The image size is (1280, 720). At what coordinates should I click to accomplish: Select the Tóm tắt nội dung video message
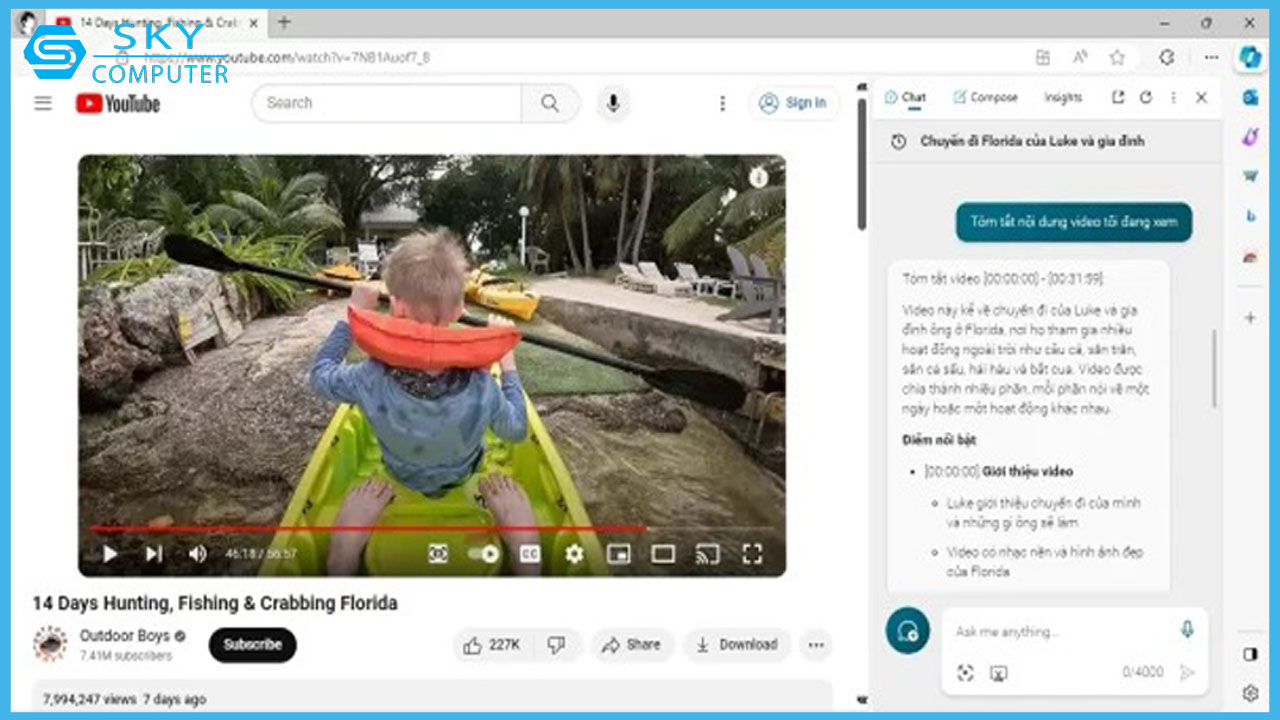[x=1074, y=222]
